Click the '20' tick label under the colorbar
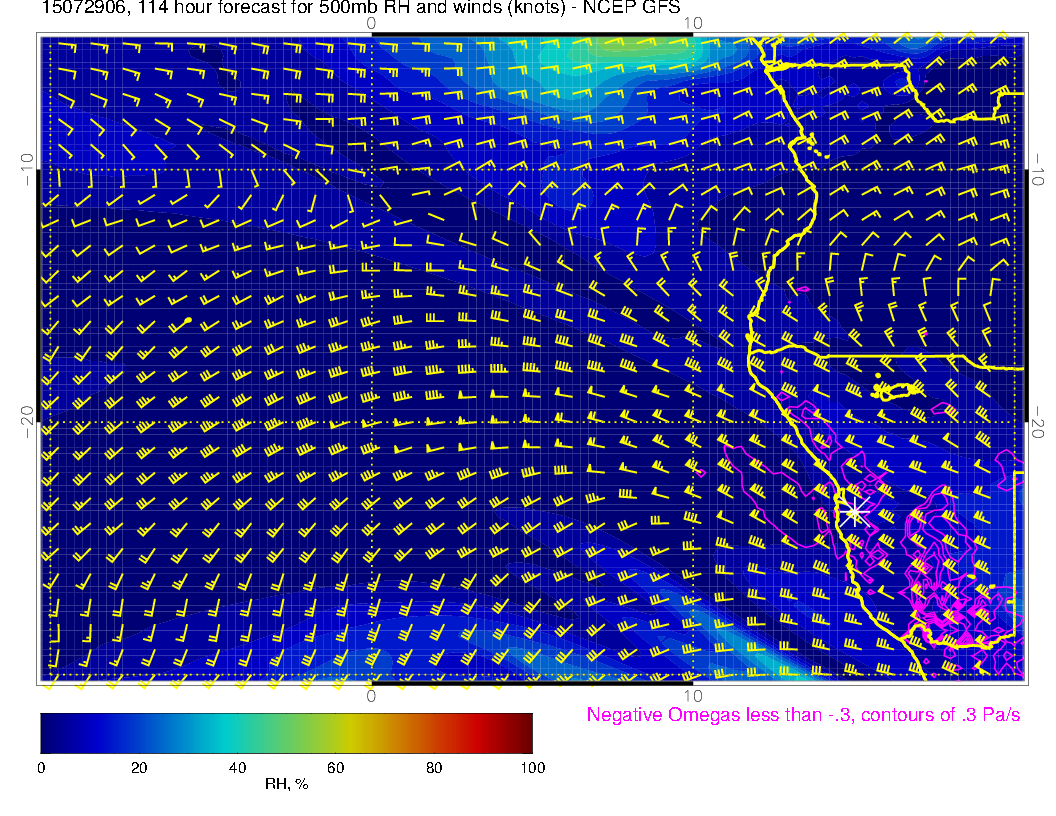The height and width of the screenshot is (816, 1056). [x=139, y=768]
